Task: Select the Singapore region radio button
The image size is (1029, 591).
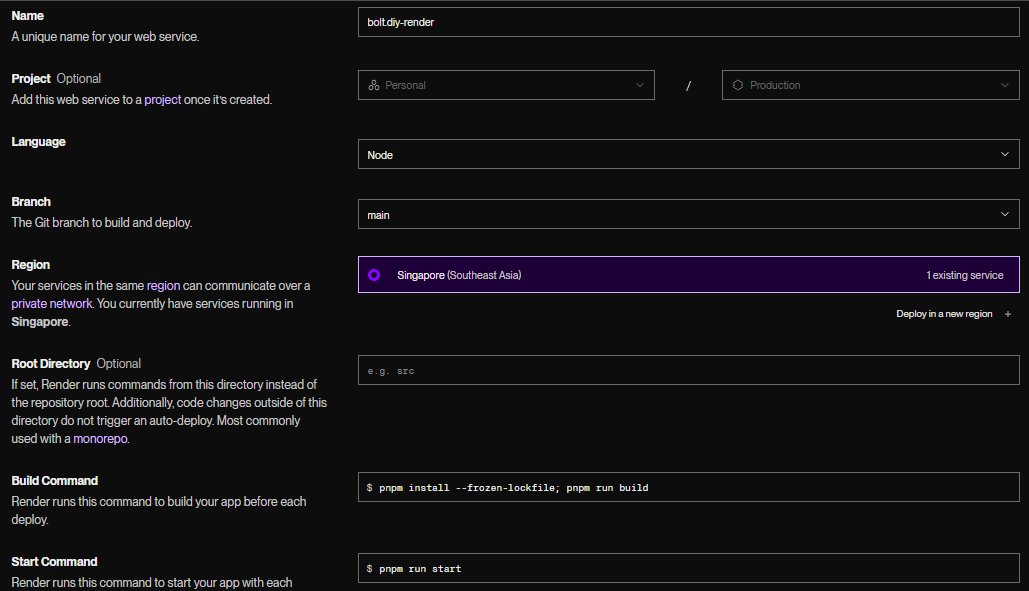Action: pyautogui.click(x=374, y=275)
